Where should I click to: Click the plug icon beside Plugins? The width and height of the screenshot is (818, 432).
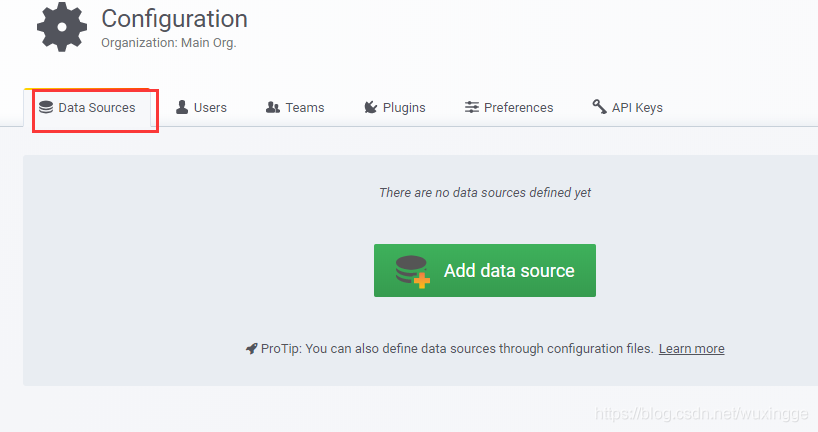[371, 107]
